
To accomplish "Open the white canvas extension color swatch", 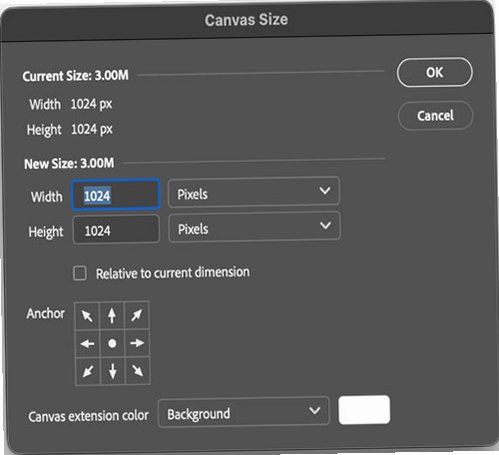I will (x=364, y=410).
